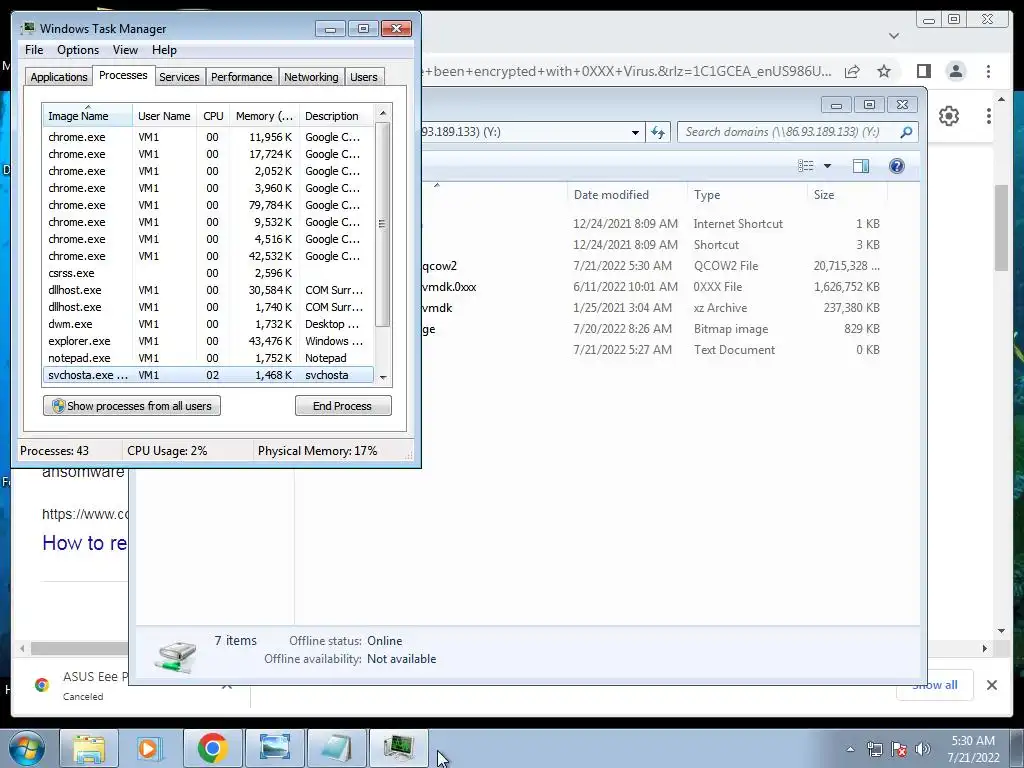Open the How to re… search result link
Viewport: 1024px width, 768px height.
point(84,543)
